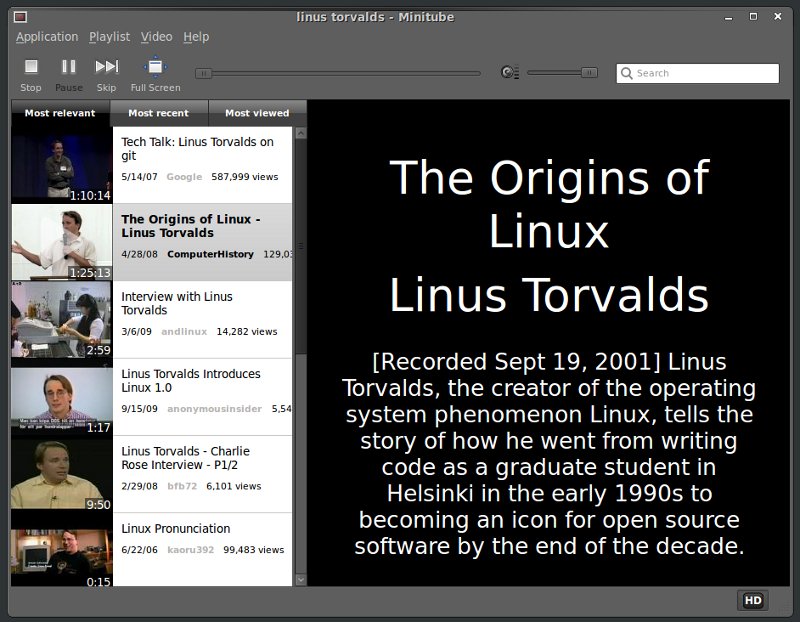Viewport: 800px width, 622px height.
Task: Toggle HD quality button
Action: (752, 600)
